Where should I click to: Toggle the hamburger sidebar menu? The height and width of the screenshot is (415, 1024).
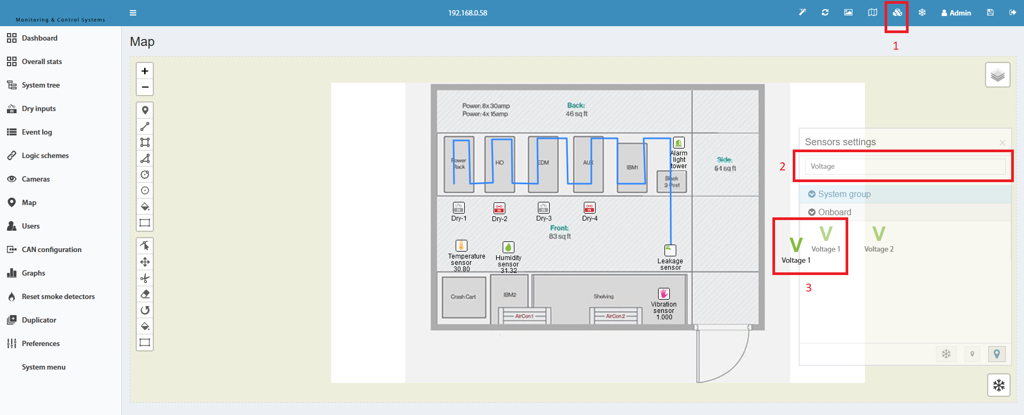[133, 13]
